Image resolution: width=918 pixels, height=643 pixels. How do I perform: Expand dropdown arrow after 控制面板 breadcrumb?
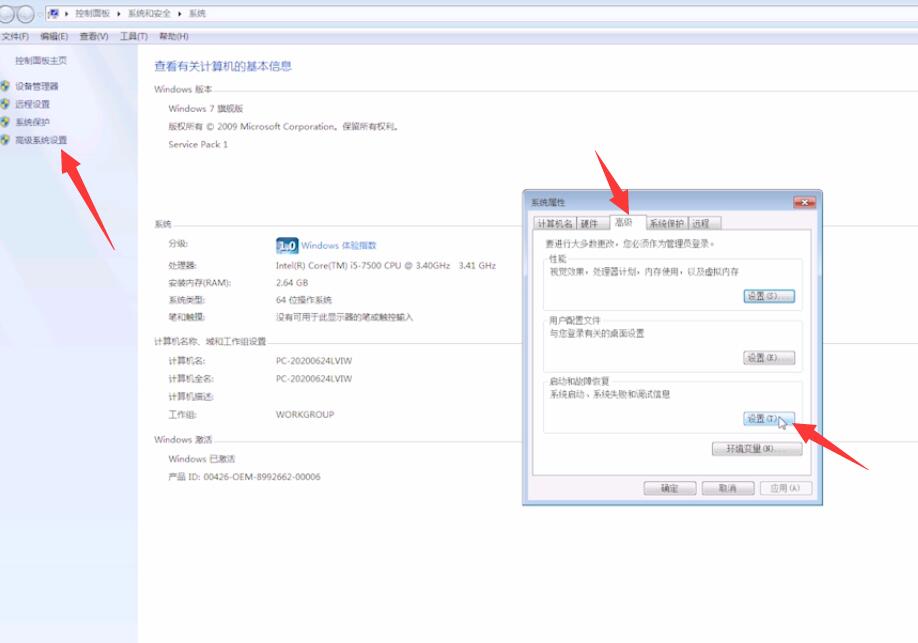[x=119, y=13]
